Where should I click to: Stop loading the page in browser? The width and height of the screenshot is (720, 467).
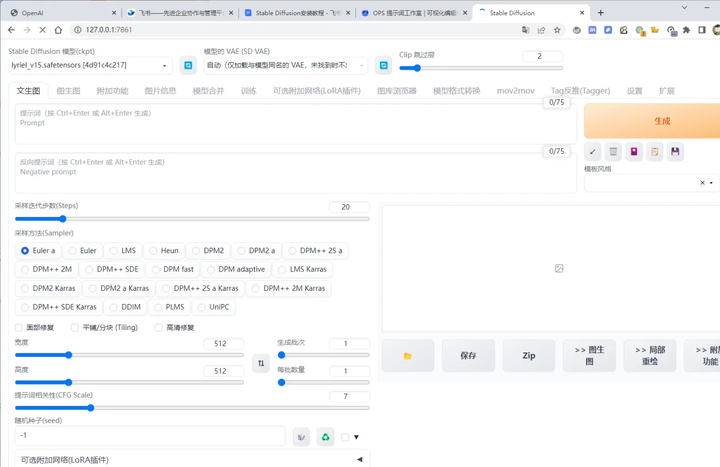click(42, 30)
